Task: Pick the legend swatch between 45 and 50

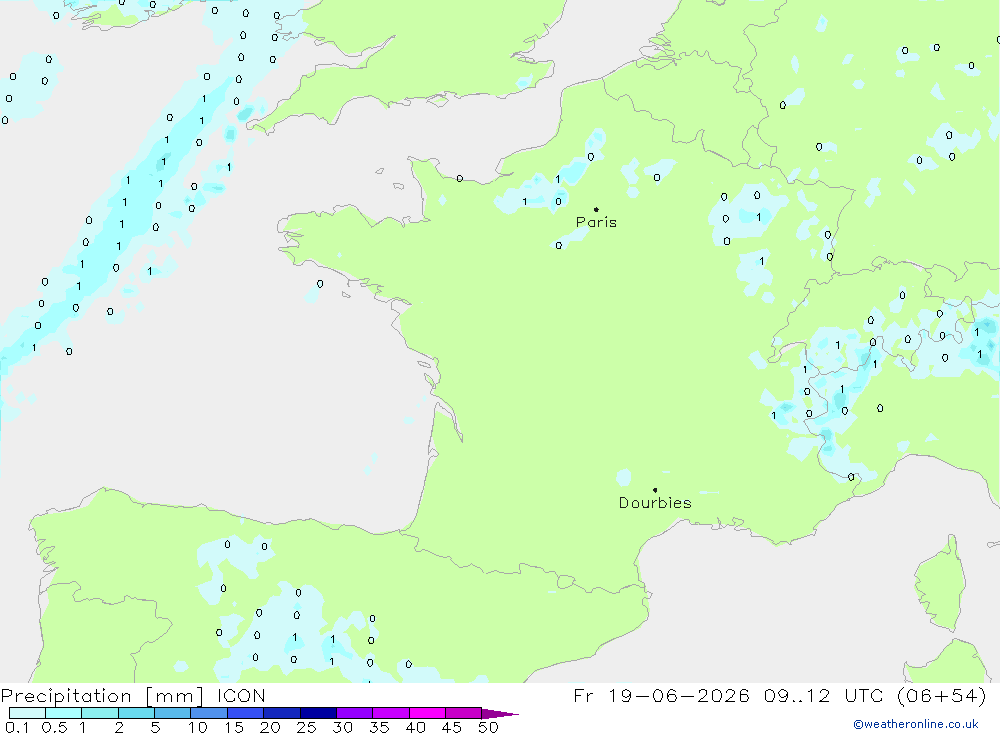Action: (x=464, y=713)
